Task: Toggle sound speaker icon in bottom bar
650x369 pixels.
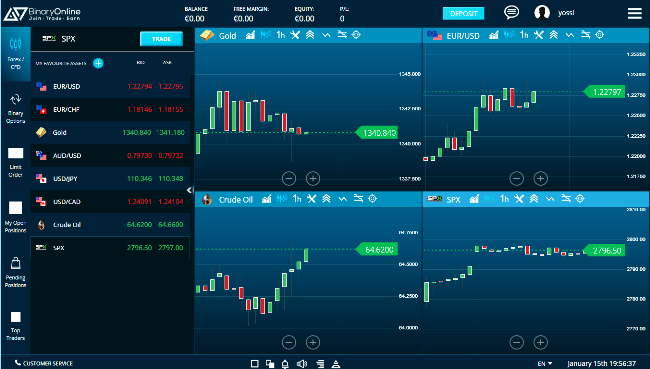Action: tap(302, 364)
